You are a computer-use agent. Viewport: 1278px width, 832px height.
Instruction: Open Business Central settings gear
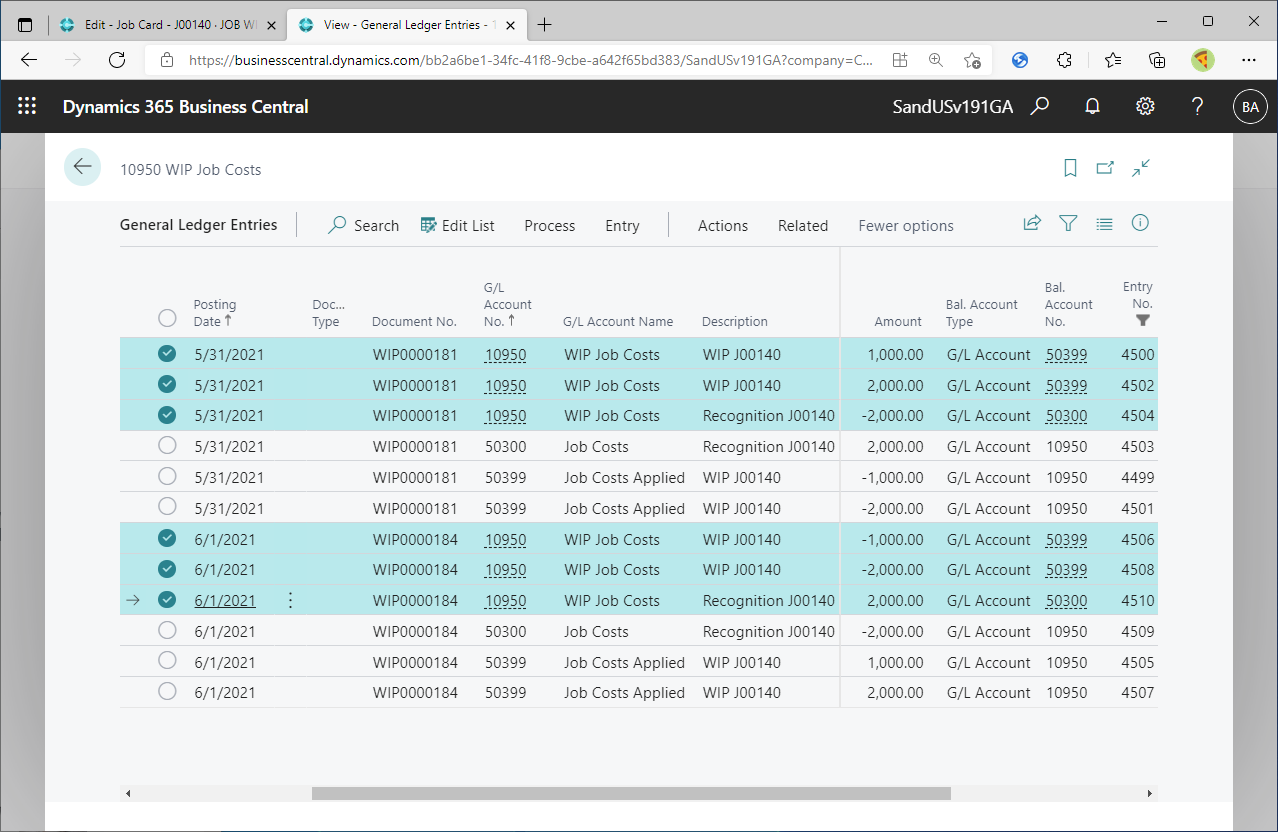click(1145, 106)
